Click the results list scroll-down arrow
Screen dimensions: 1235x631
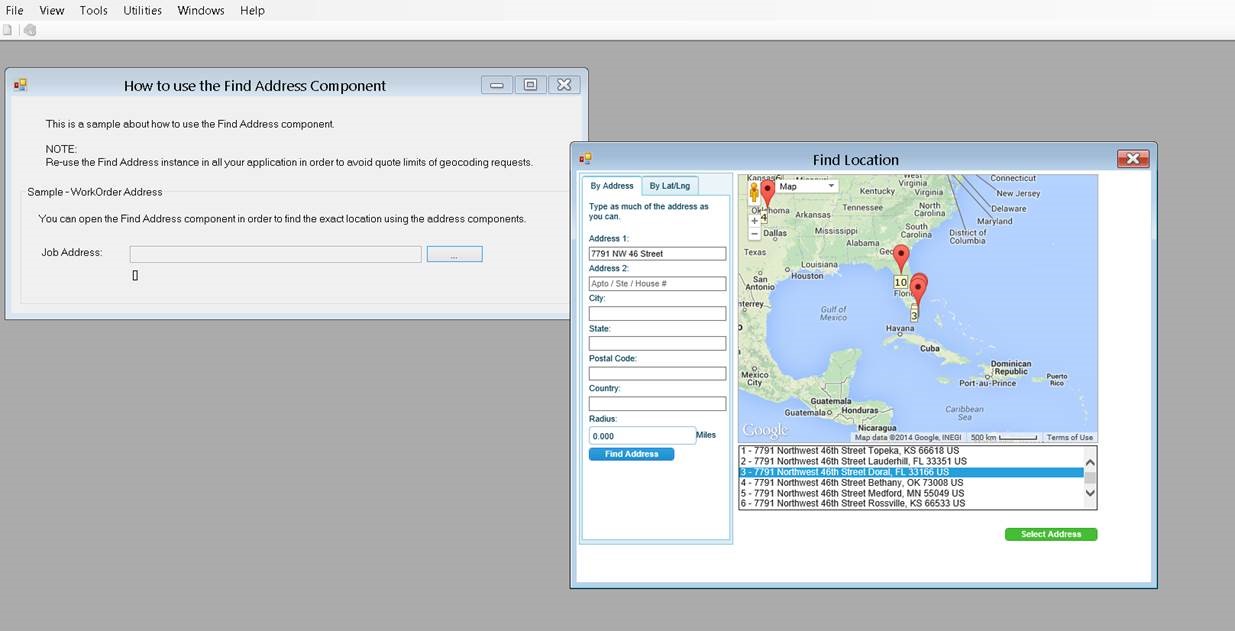(1090, 493)
